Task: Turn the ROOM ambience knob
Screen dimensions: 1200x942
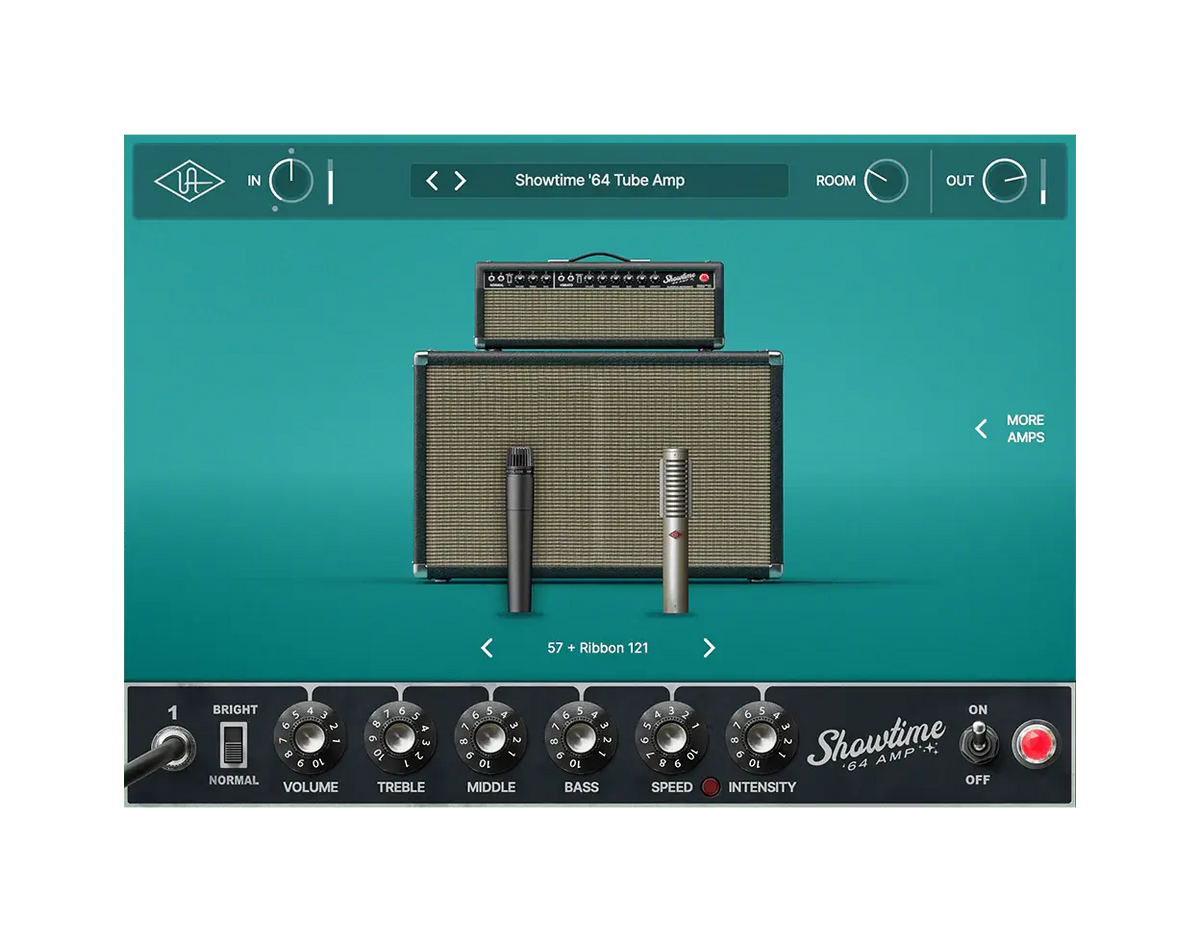Action: pos(889,180)
